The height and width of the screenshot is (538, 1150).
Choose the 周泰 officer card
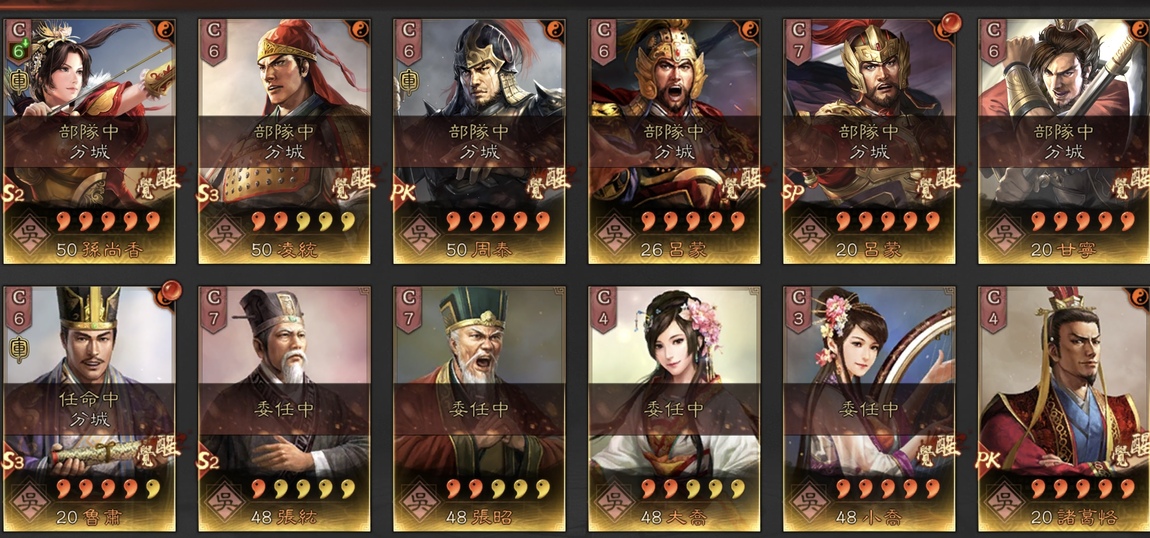click(480, 141)
